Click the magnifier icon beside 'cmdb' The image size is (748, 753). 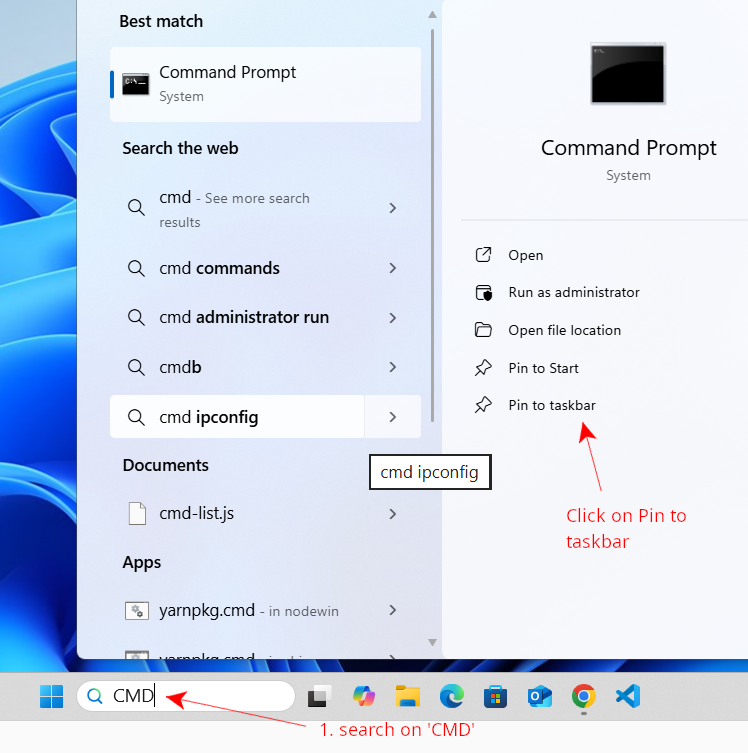pos(136,367)
